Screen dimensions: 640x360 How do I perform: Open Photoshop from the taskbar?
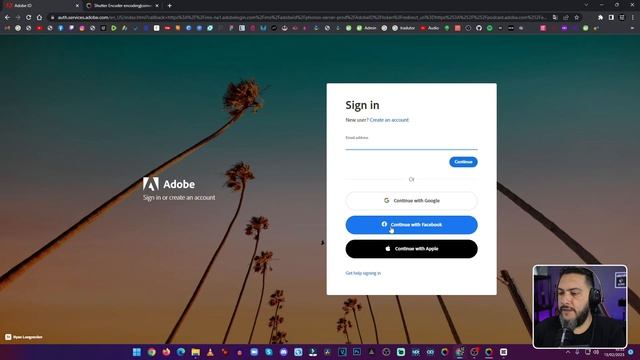[x=357, y=352]
